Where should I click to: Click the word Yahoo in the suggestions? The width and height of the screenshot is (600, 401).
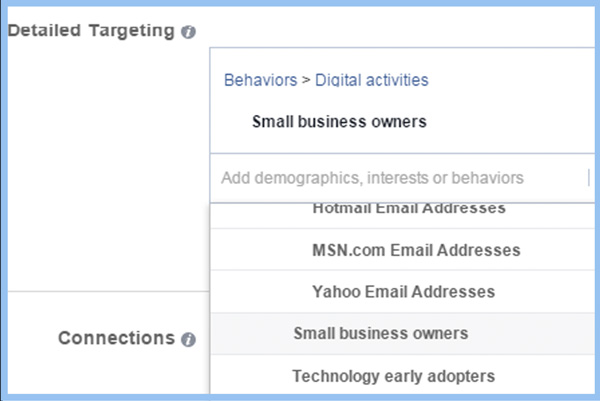[335, 292]
